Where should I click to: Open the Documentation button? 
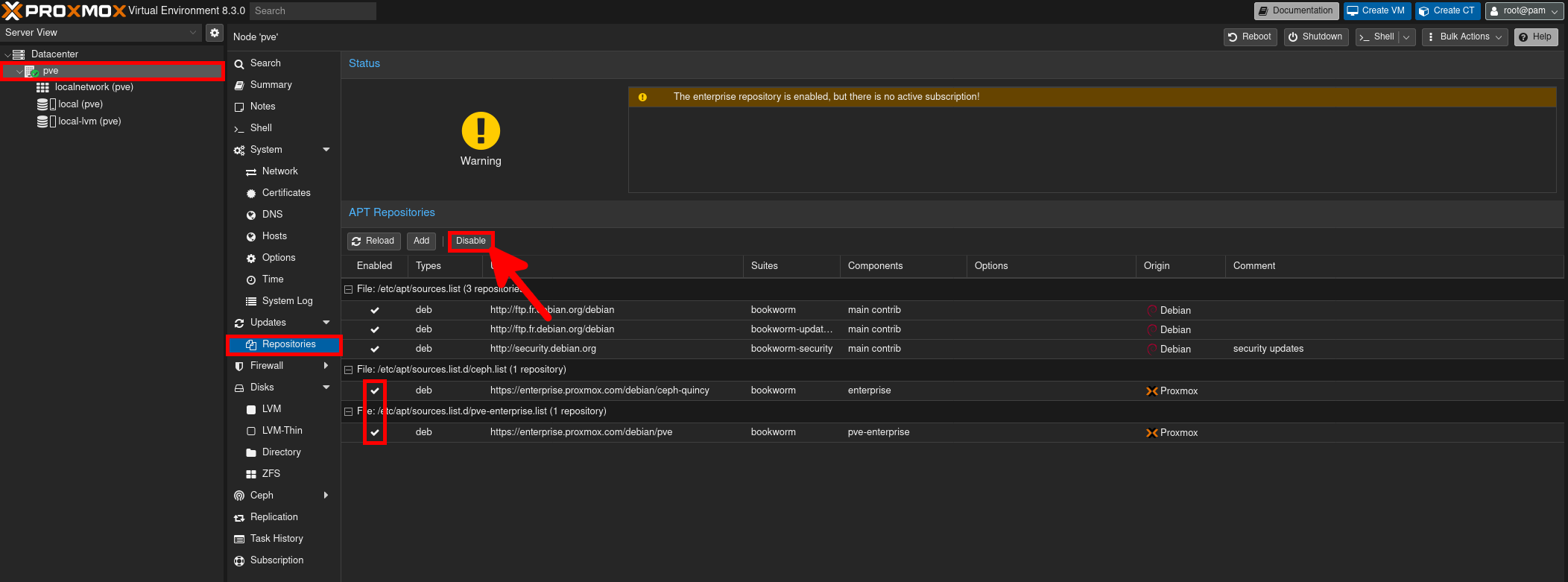click(1296, 11)
